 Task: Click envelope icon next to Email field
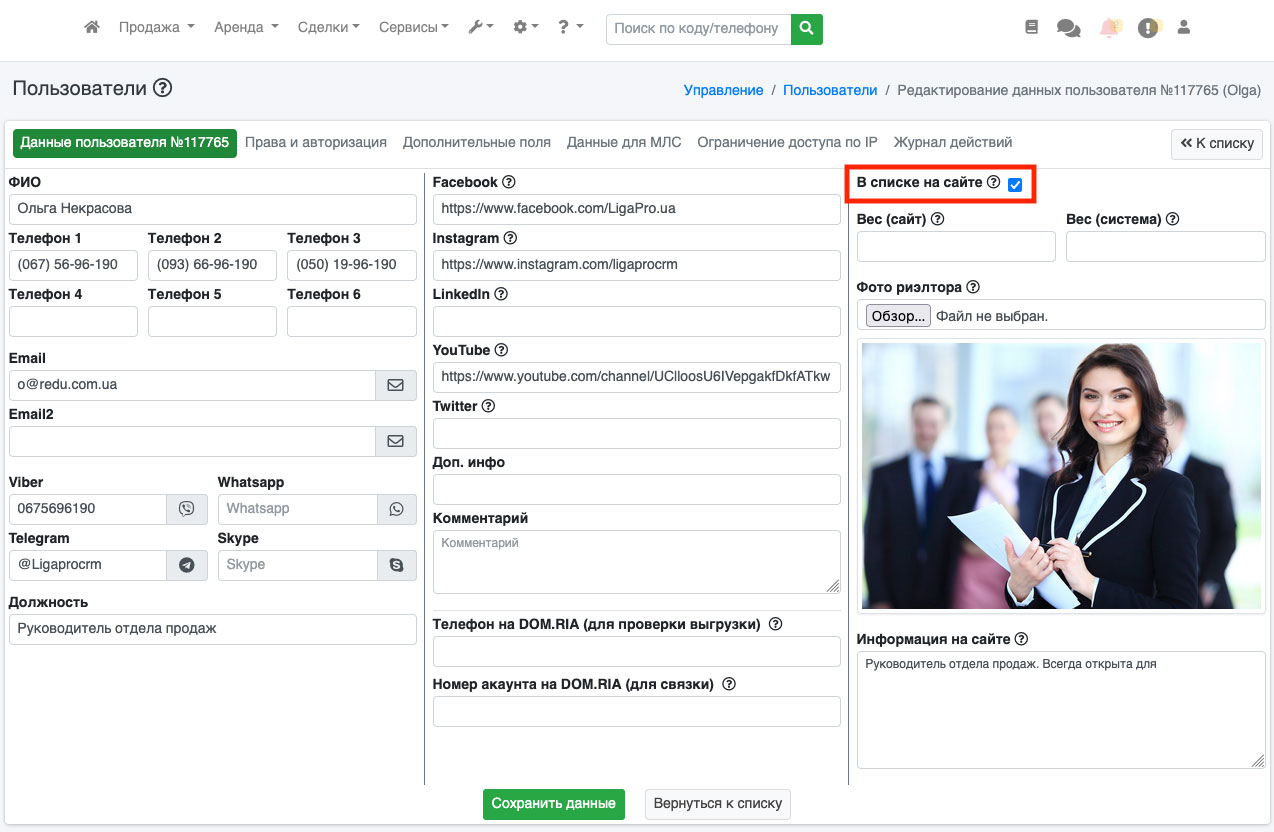coord(396,385)
